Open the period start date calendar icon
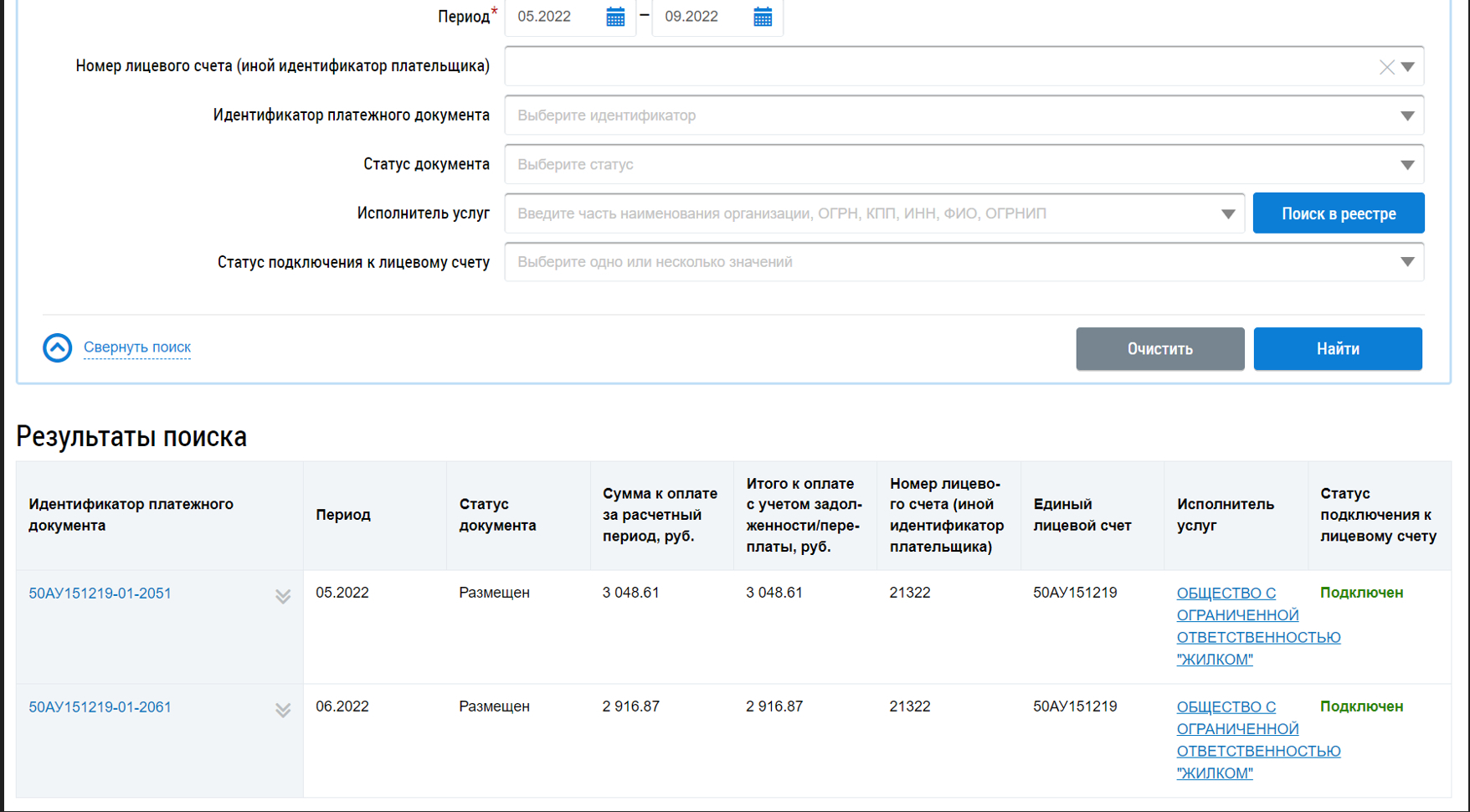The image size is (1470, 812). click(615, 17)
